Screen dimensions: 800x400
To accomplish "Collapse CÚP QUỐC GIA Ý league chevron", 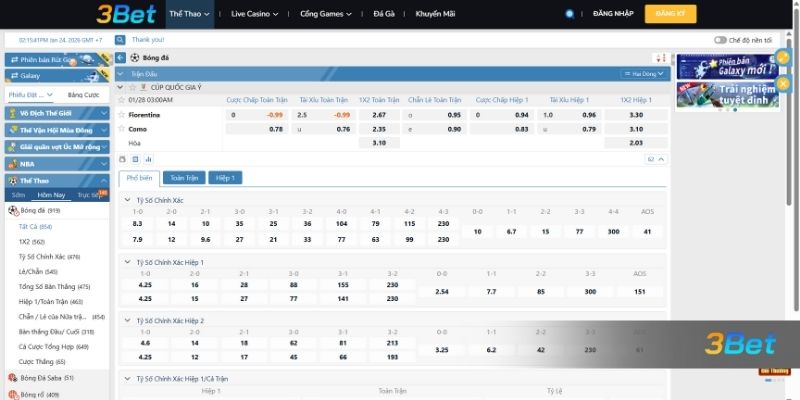I will pyautogui.click(x=120, y=87).
